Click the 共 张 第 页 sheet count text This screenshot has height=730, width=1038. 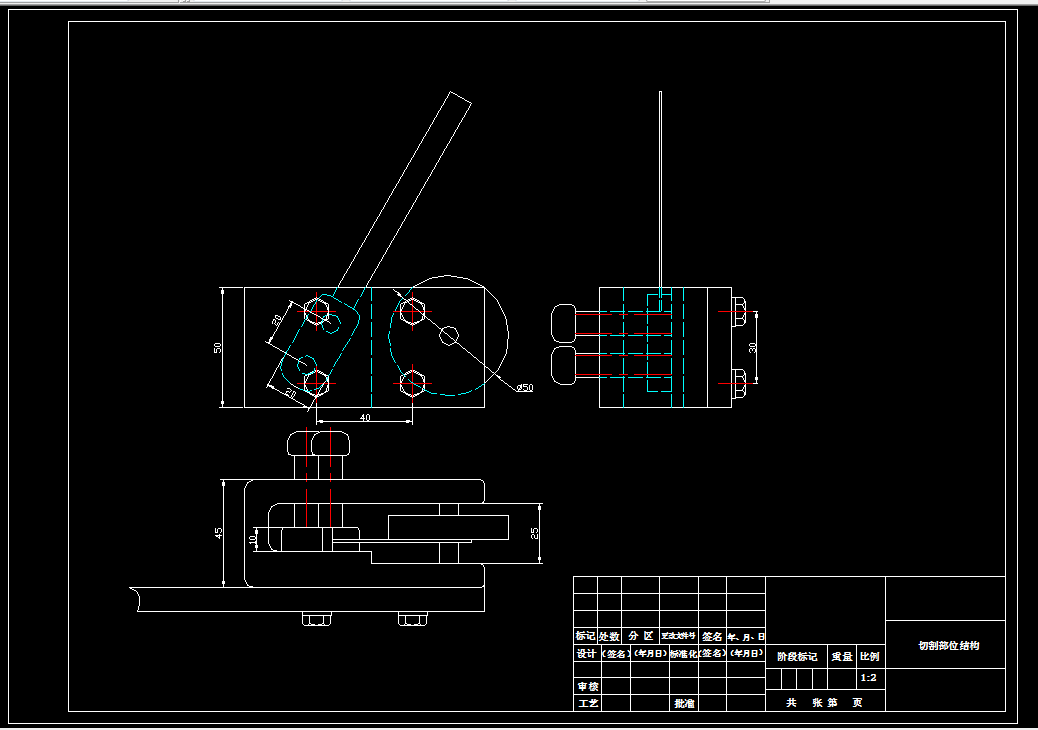(824, 703)
